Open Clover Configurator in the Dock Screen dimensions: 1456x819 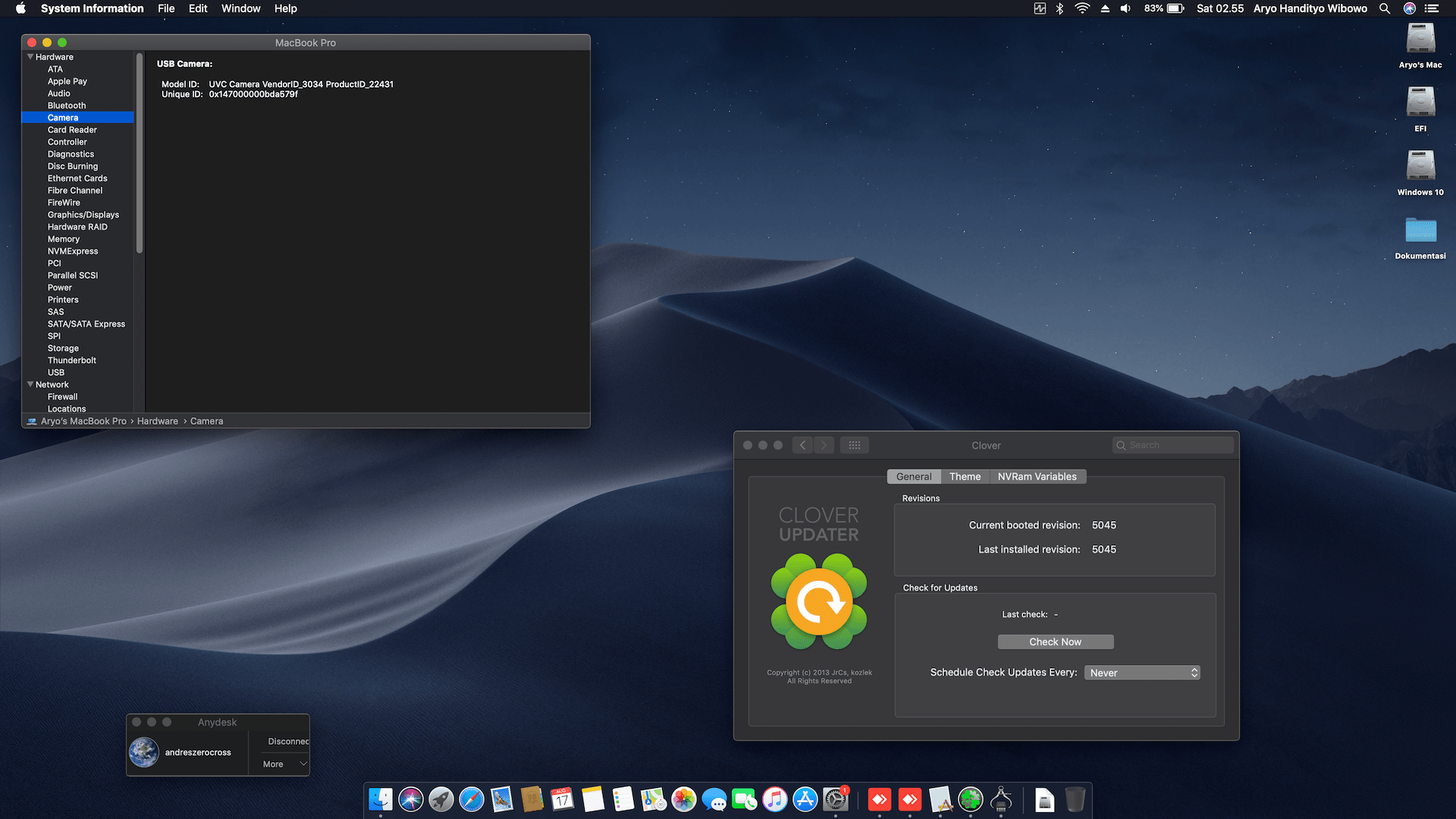click(x=971, y=799)
